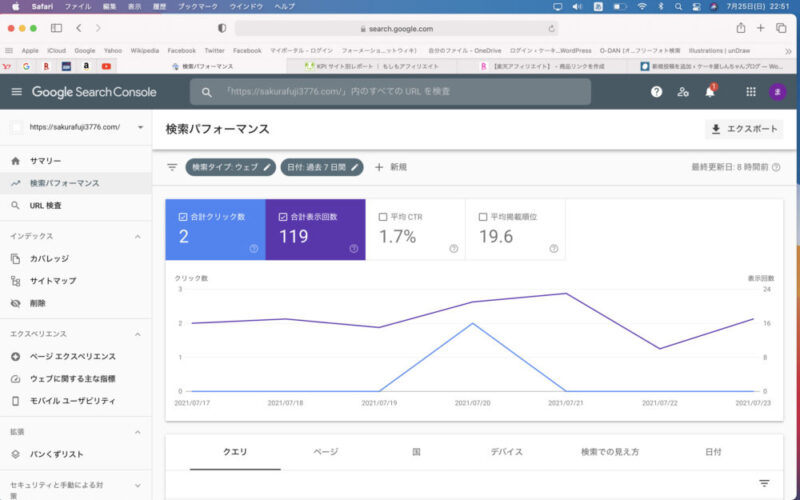Screen dimensions: 800x500
Task: Open the ファイル menu in menu bar
Action: (78, 7)
